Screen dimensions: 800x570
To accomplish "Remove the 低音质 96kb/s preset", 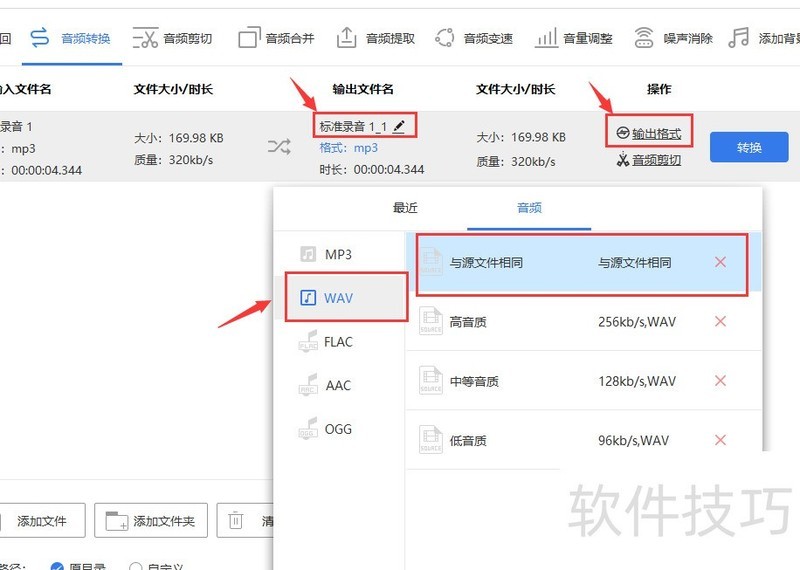I will point(720,439).
